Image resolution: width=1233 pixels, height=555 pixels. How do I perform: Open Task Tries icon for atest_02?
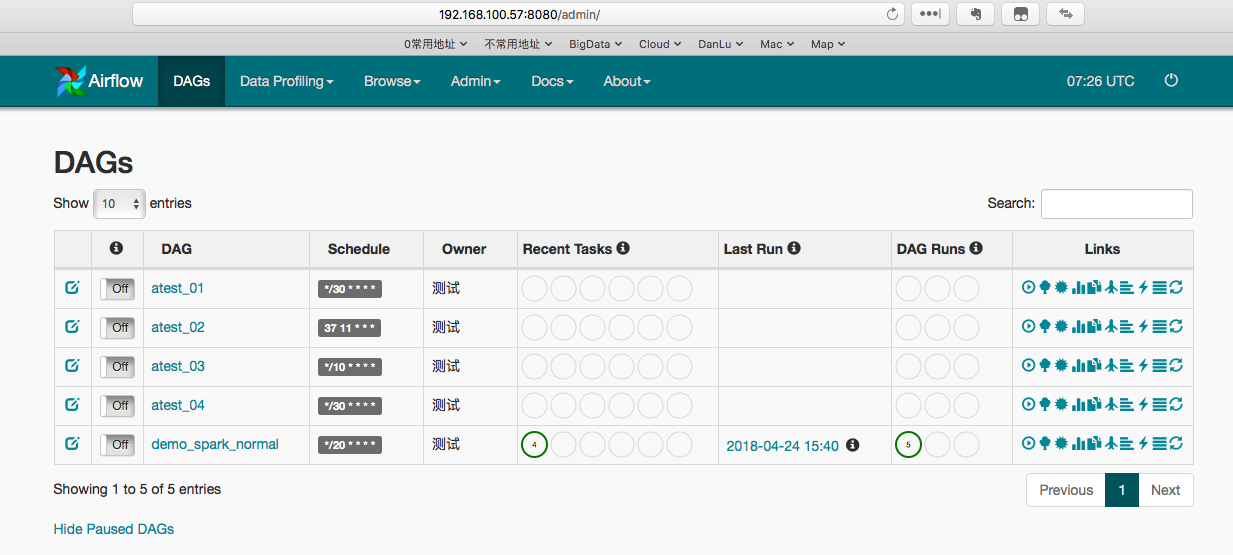pyautogui.click(x=1094, y=326)
